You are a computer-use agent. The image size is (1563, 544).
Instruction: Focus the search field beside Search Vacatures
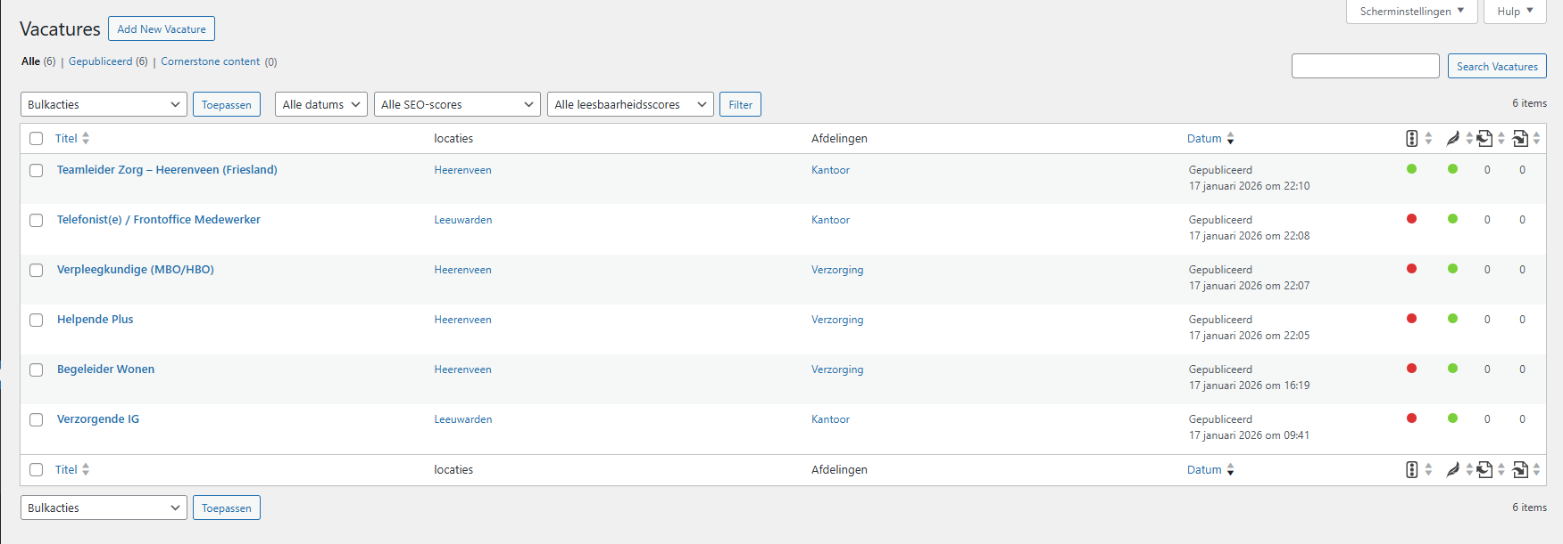[1365, 66]
